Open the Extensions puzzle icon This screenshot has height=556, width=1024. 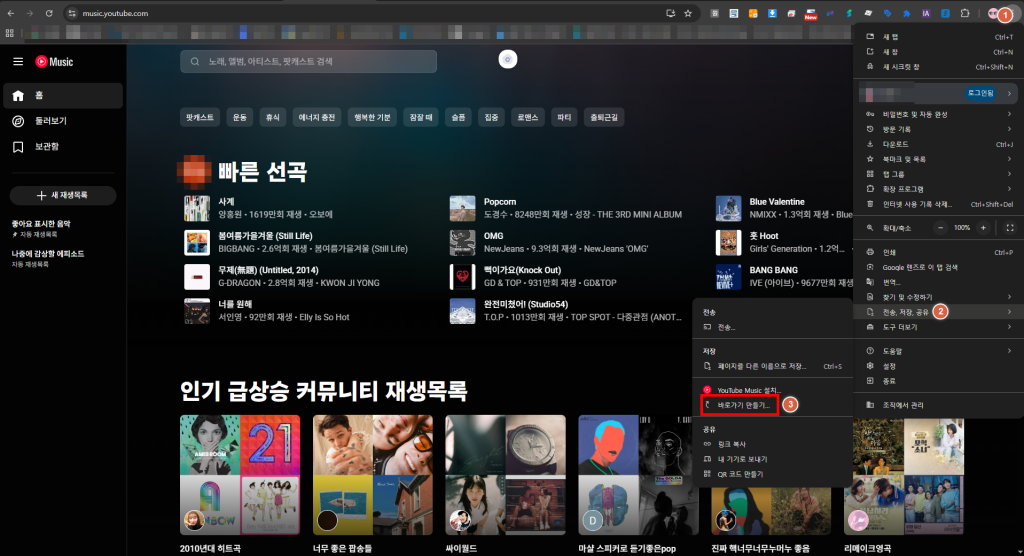click(x=965, y=13)
